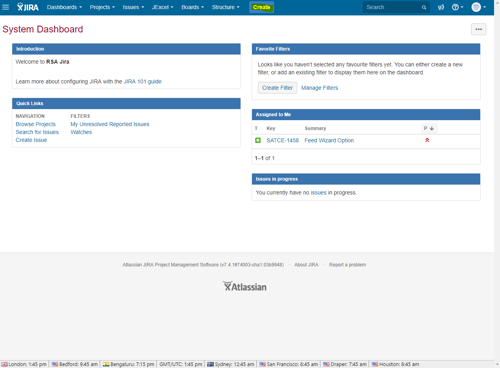Open Browse Projects quick link
Viewport: 500px width, 368px height.
tap(36, 124)
